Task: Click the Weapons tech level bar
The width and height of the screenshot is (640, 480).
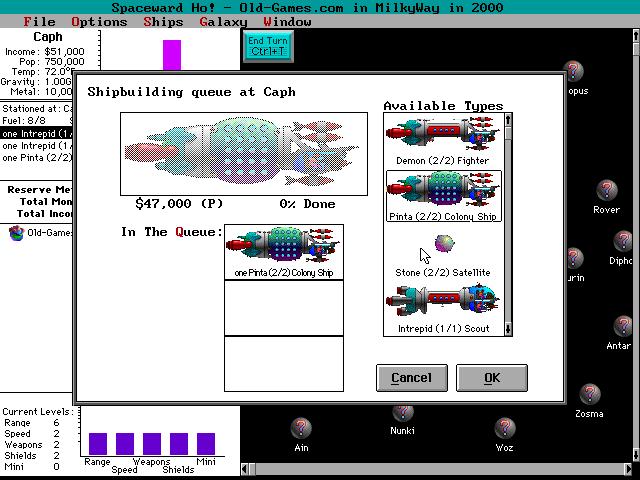Action: (152, 444)
